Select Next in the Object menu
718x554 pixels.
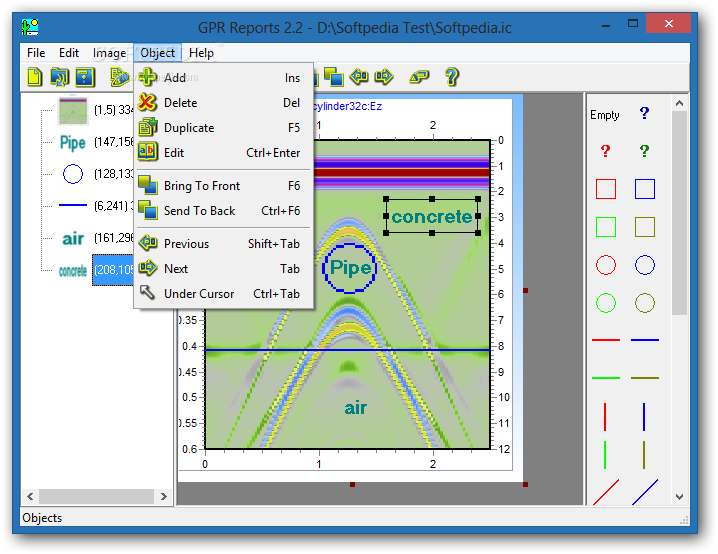223,269
